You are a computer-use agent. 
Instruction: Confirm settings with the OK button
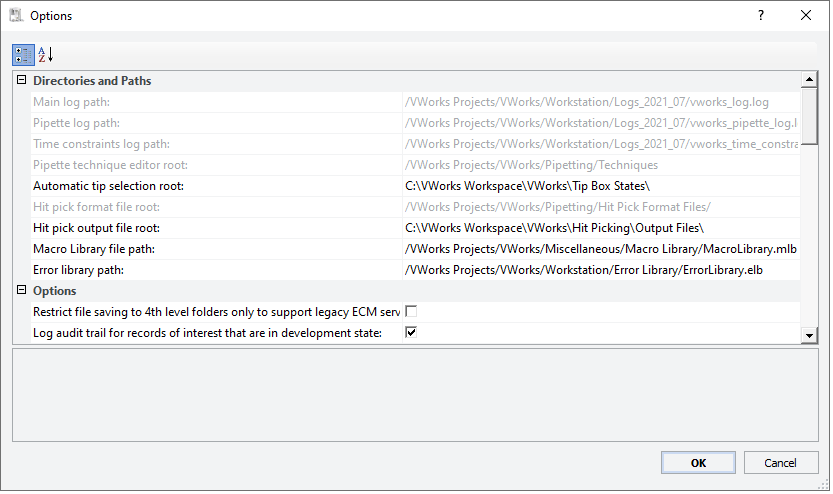(698, 463)
